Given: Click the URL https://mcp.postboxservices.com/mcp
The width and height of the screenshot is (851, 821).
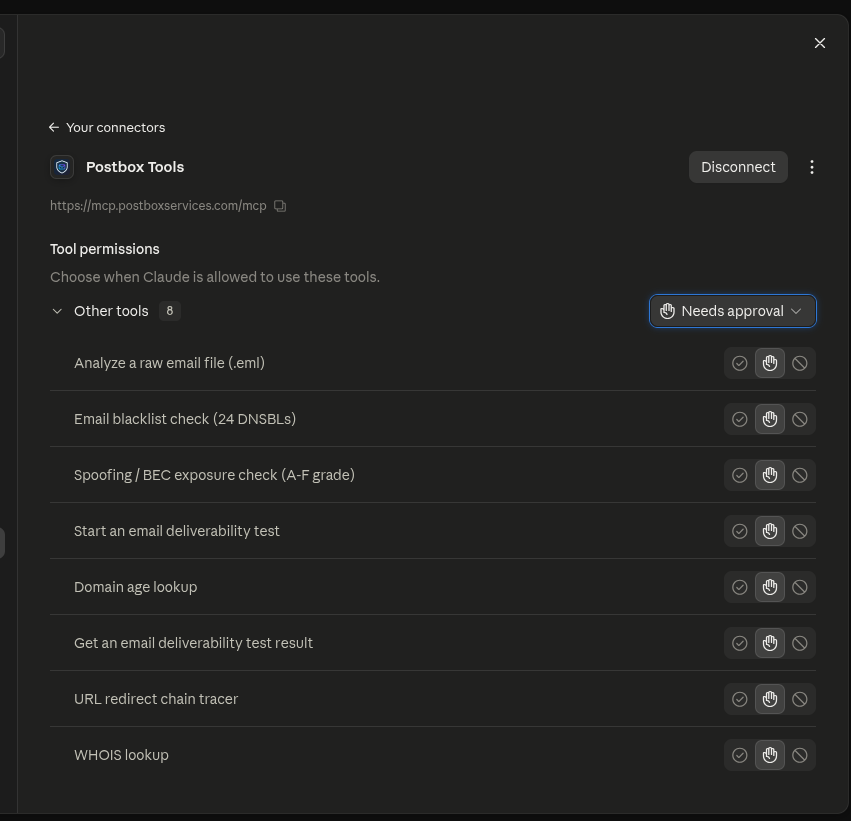Looking at the screenshot, I should (x=158, y=206).
